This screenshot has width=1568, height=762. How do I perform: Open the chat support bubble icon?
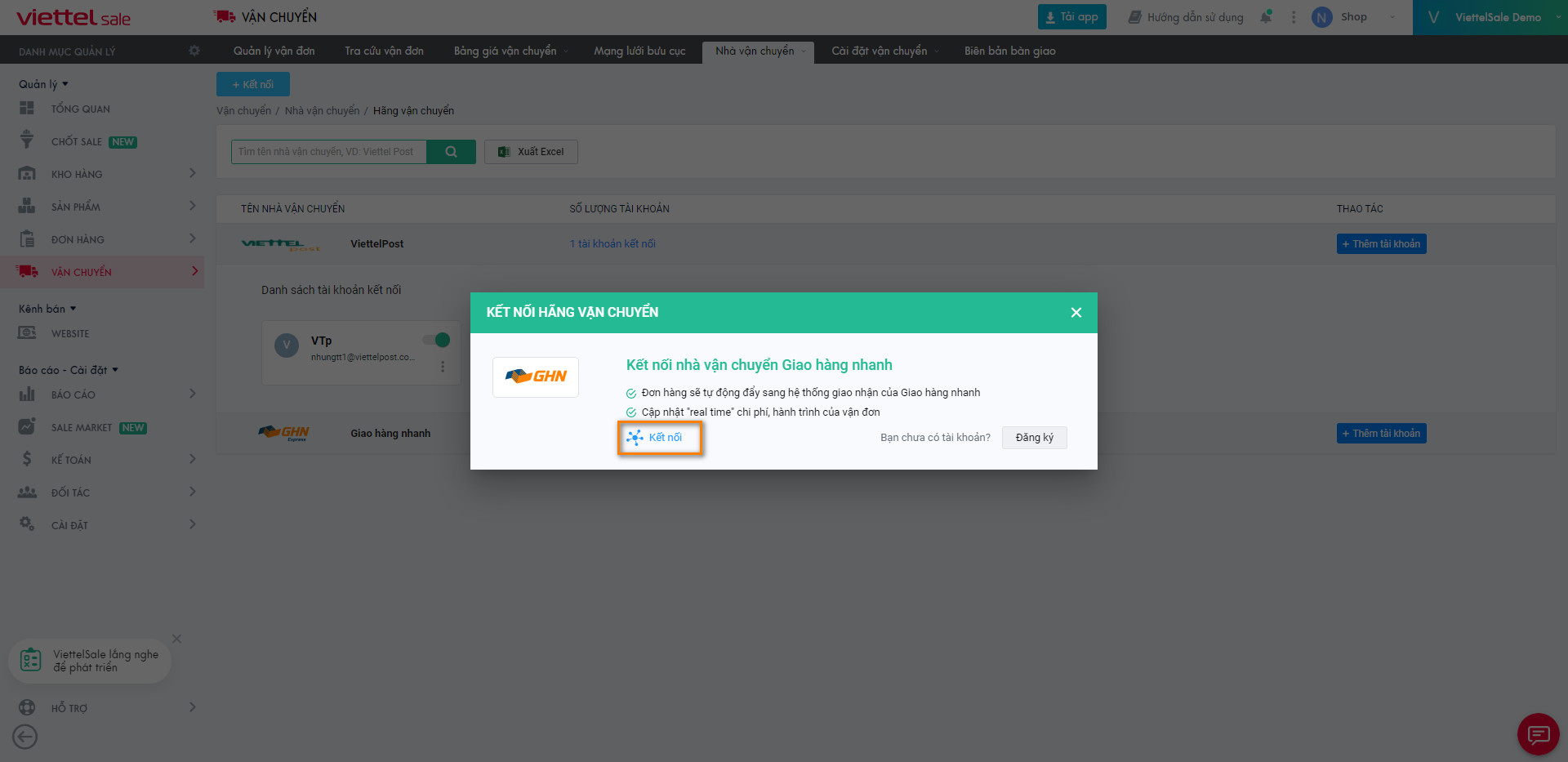tap(1539, 734)
